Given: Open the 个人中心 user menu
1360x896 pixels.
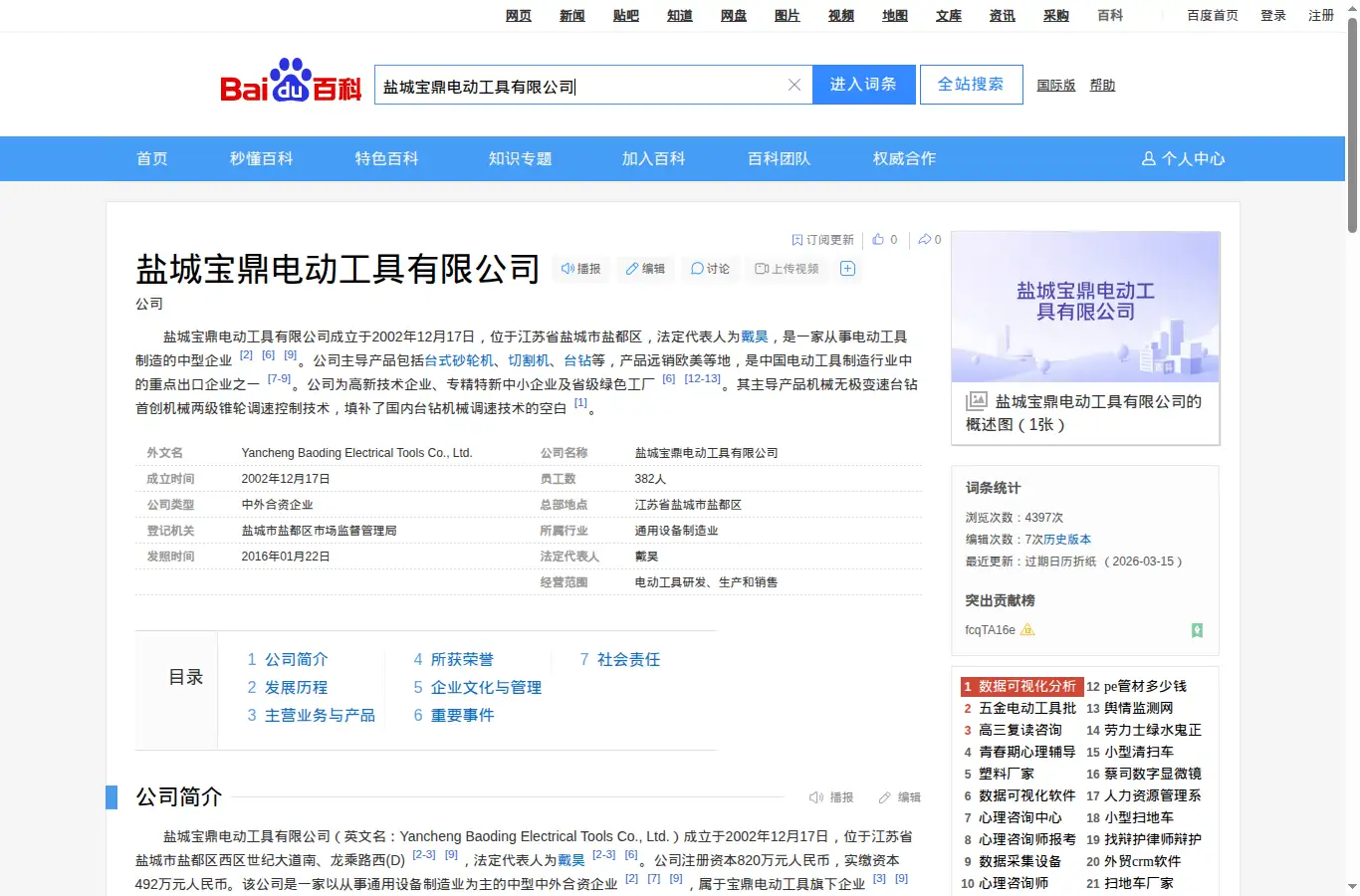Looking at the screenshot, I should 1183,158.
